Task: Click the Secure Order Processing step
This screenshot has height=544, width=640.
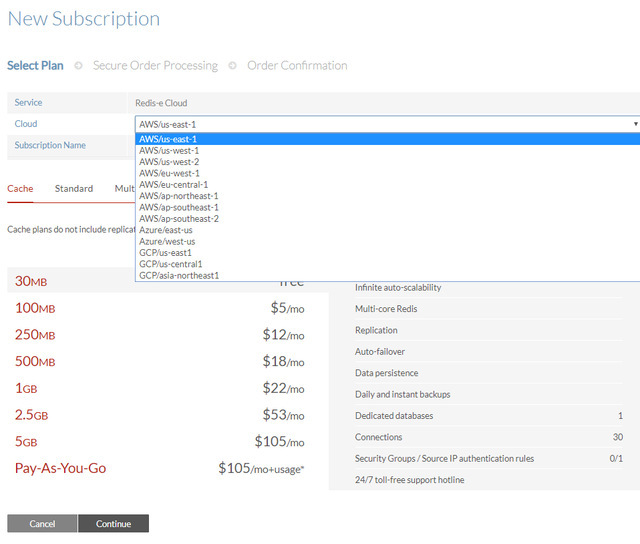Action: click(x=155, y=66)
